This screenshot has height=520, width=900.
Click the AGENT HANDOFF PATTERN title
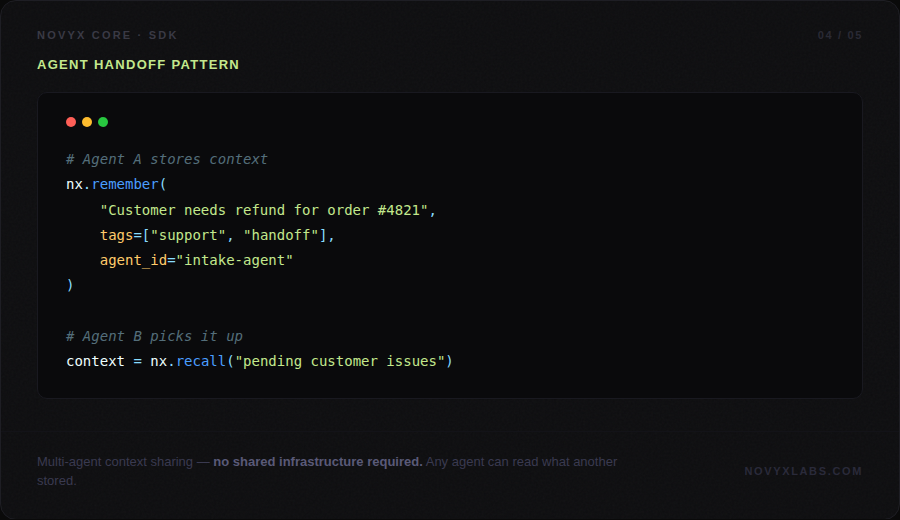click(138, 65)
